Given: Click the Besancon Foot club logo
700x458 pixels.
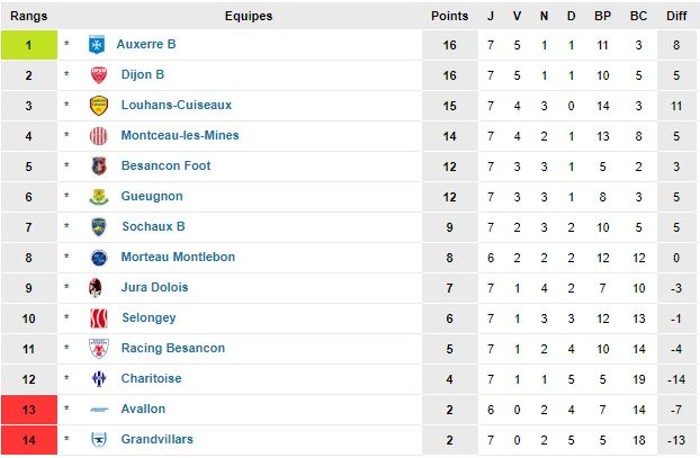Looking at the screenshot, I should coord(99,166).
